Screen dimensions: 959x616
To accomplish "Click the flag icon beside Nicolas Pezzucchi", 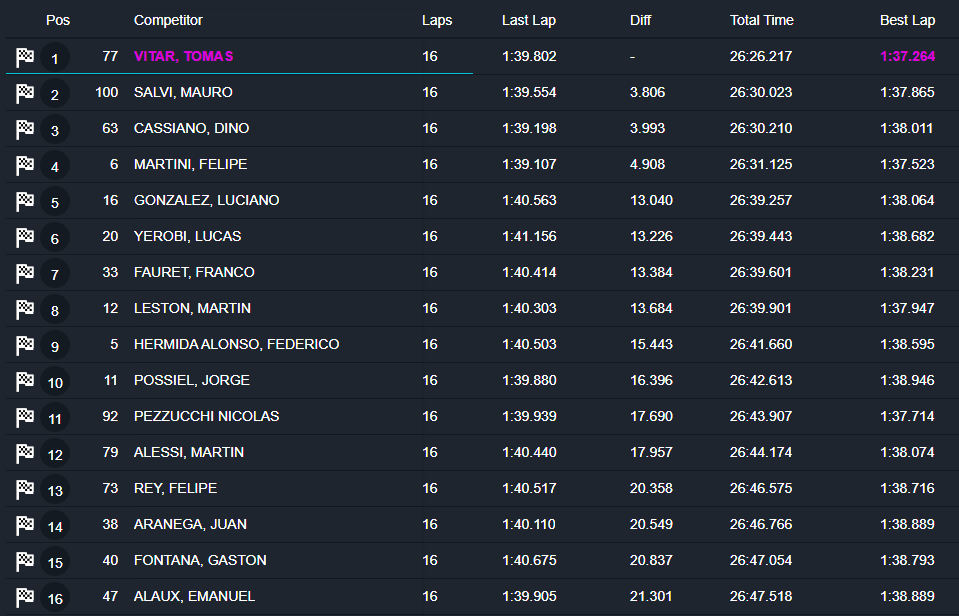I will coord(25,418).
